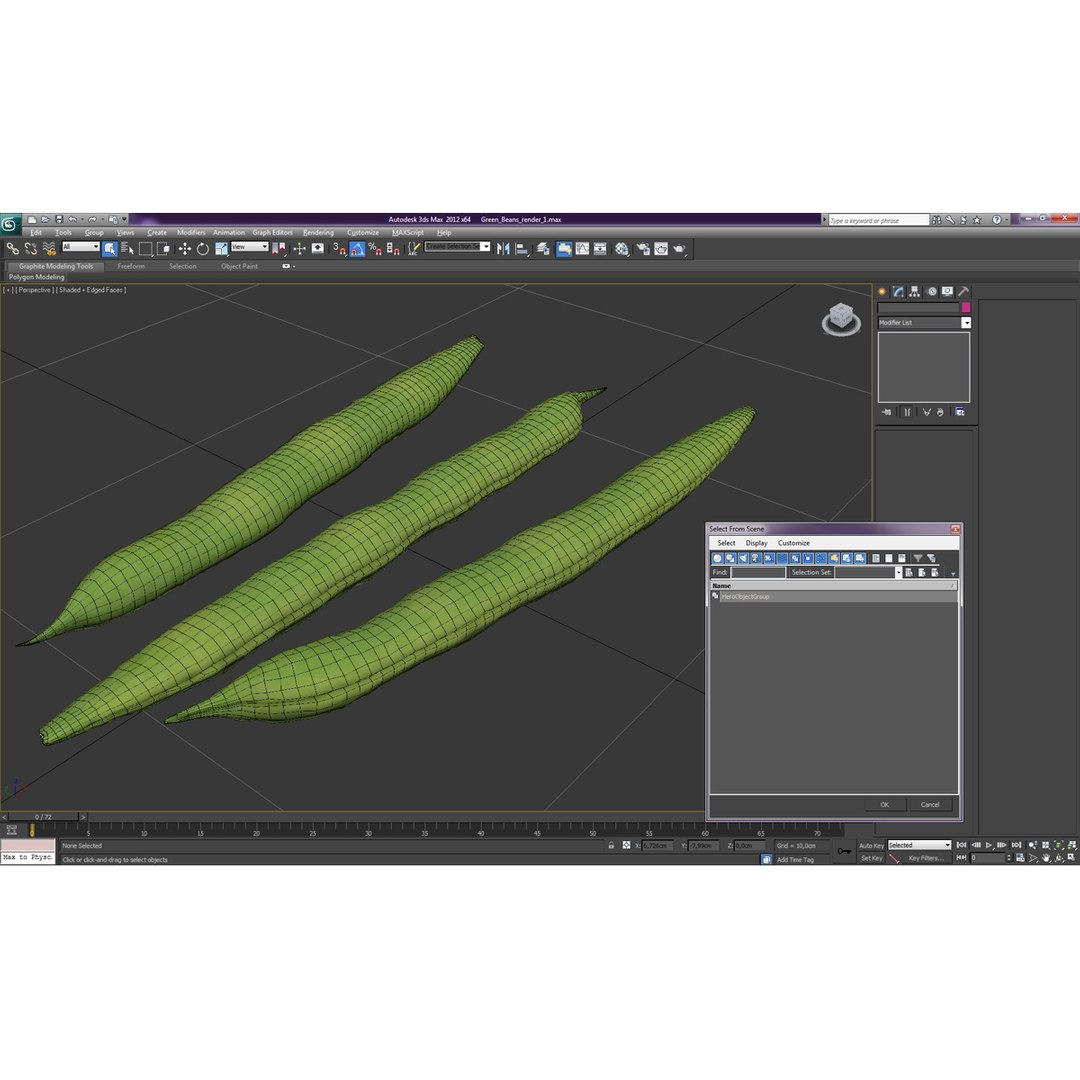This screenshot has height=1080, width=1080.
Task: Open Render Setup dialog
Action: 643,249
